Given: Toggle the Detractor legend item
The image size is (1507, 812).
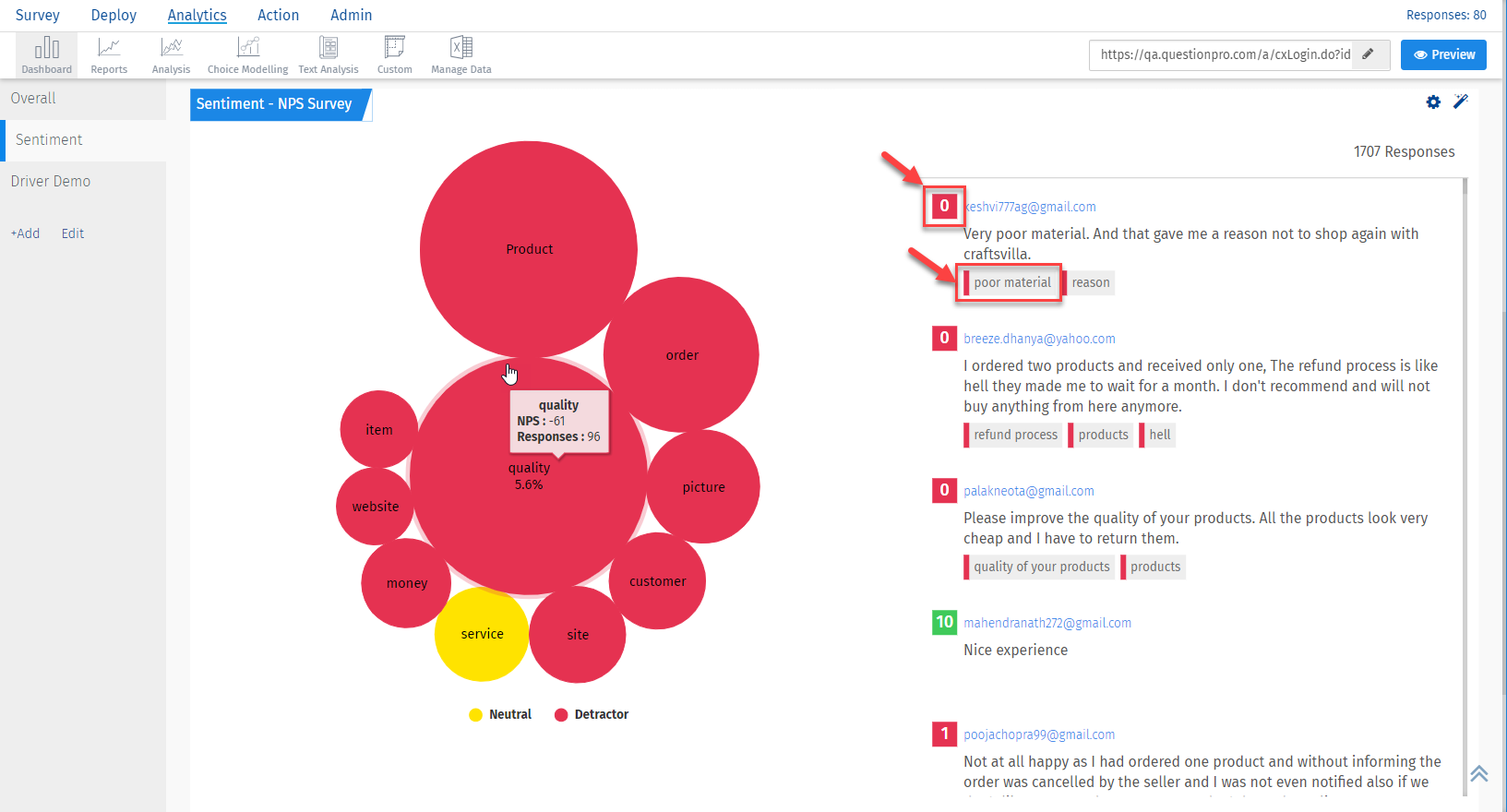Looking at the screenshot, I should [x=592, y=714].
